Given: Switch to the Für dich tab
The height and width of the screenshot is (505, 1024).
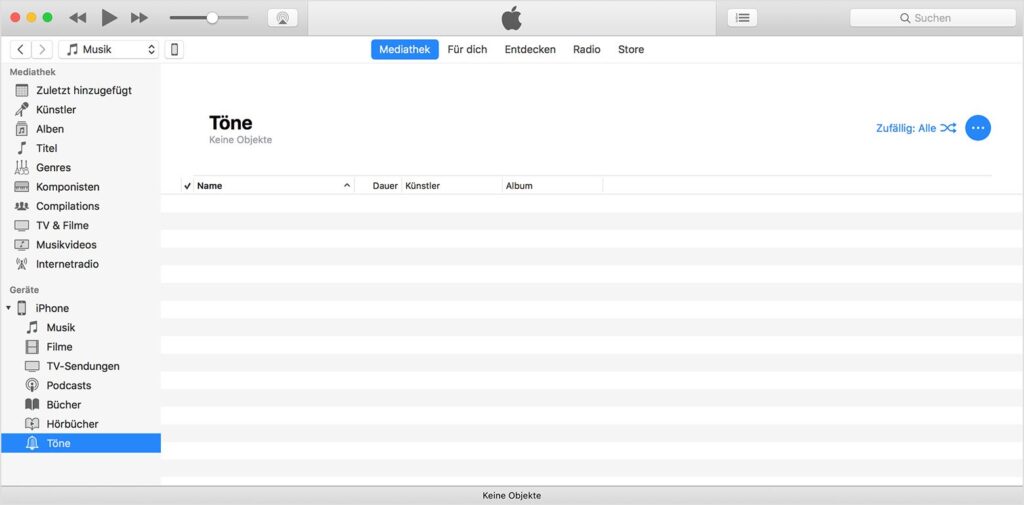Looking at the screenshot, I should (468, 49).
